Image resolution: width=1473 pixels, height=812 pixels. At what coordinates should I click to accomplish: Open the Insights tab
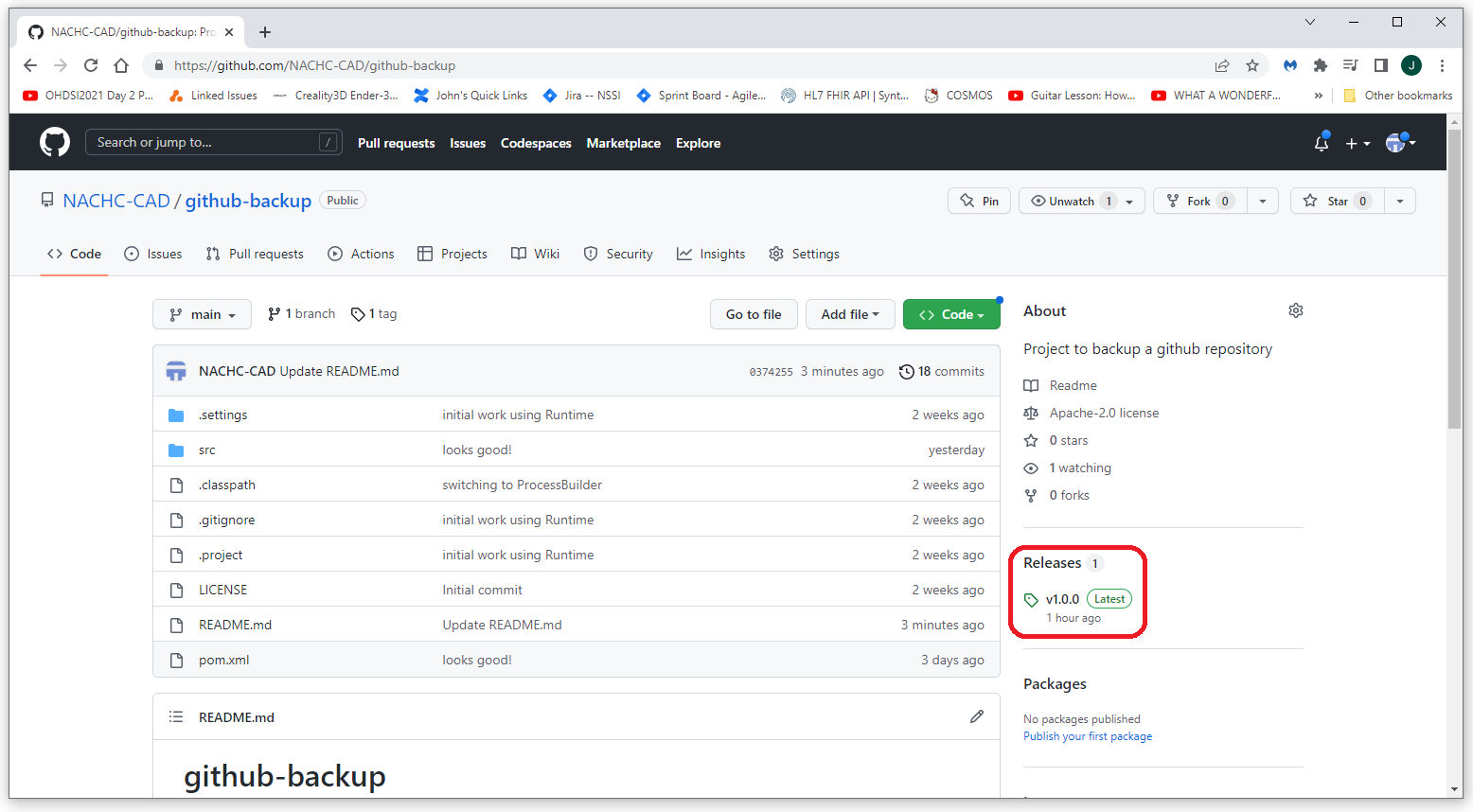point(711,254)
